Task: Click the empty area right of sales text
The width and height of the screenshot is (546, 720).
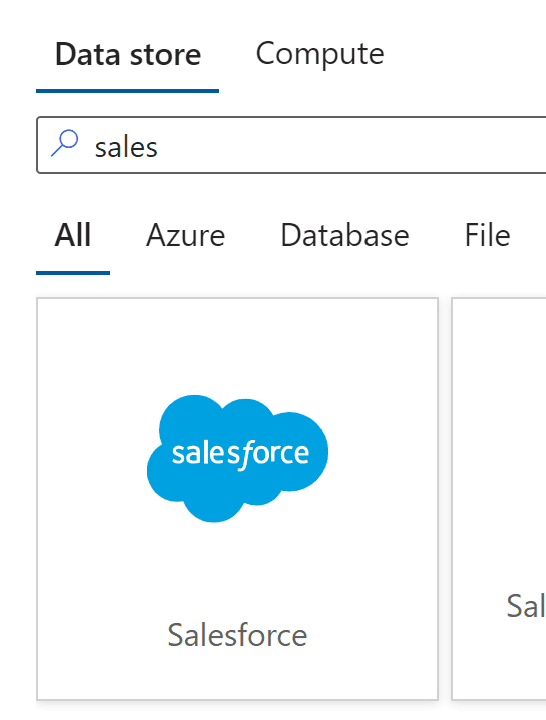Action: (x=349, y=145)
